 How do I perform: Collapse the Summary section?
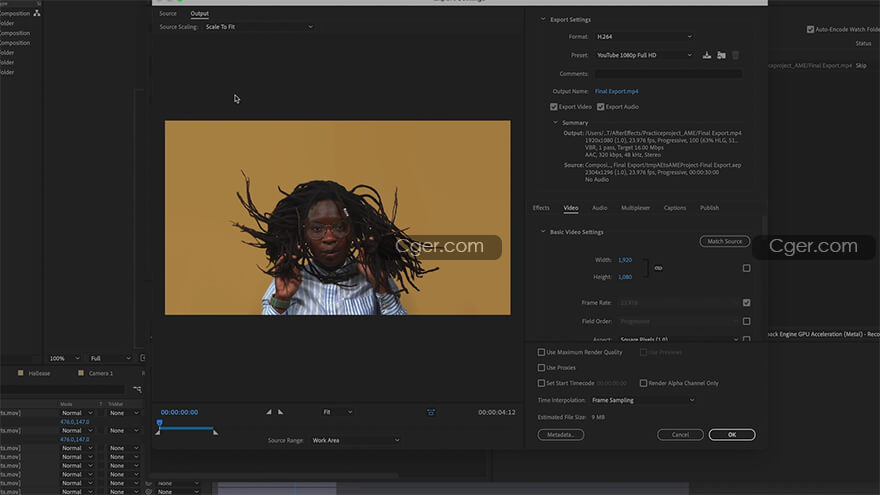556,122
